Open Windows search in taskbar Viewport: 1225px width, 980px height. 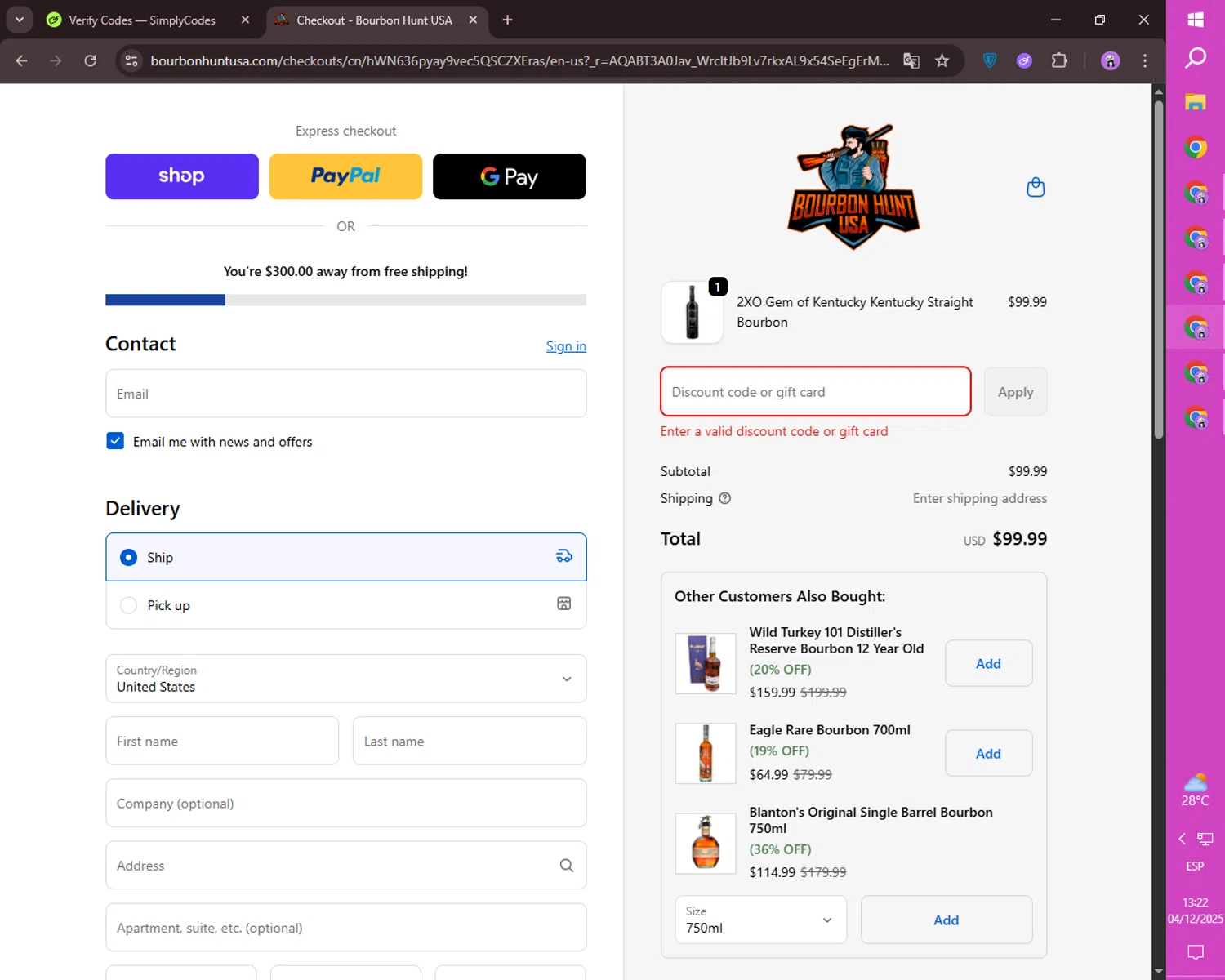1196,58
